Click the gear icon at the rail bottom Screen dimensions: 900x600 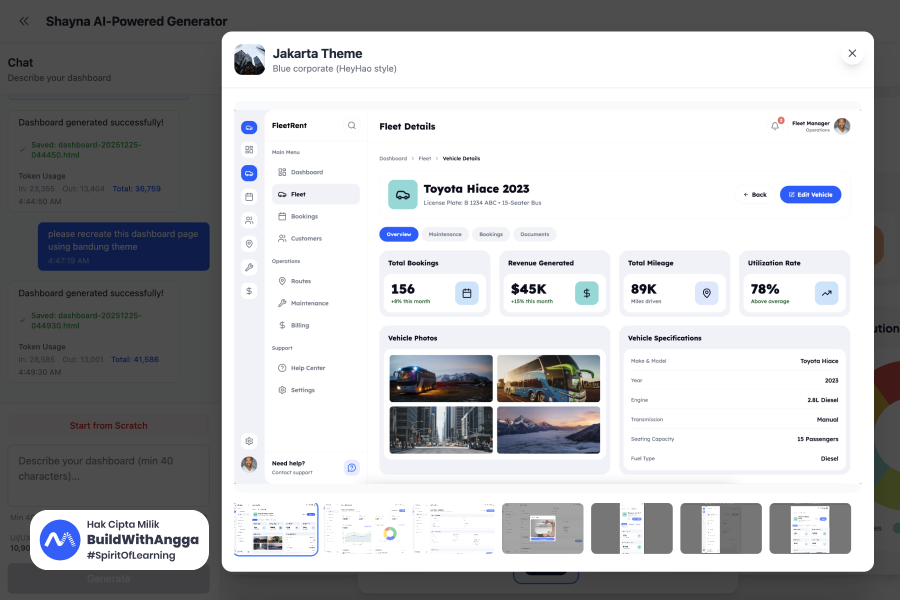[249, 441]
